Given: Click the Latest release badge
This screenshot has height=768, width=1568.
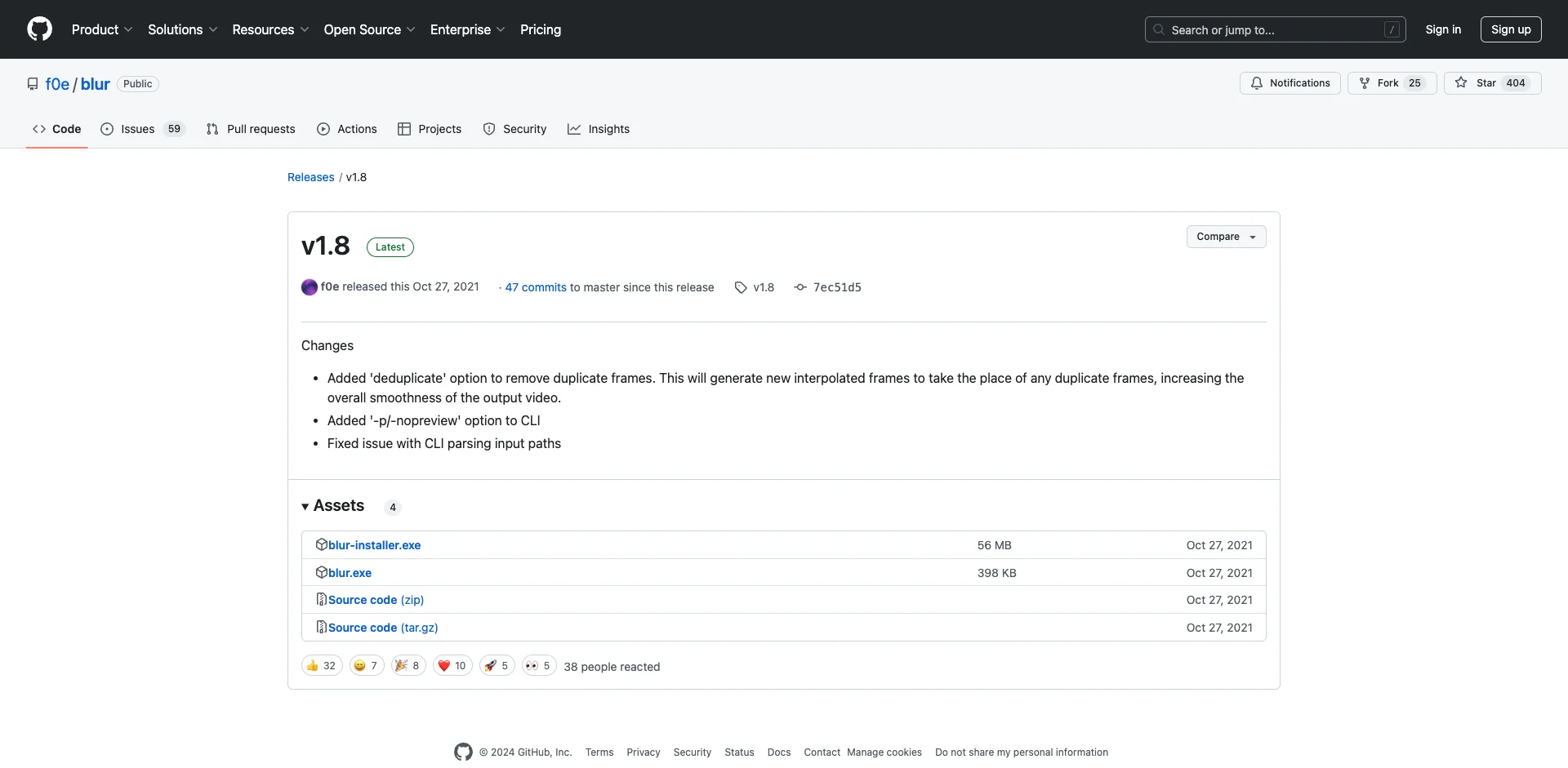Looking at the screenshot, I should tap(390, 247).
